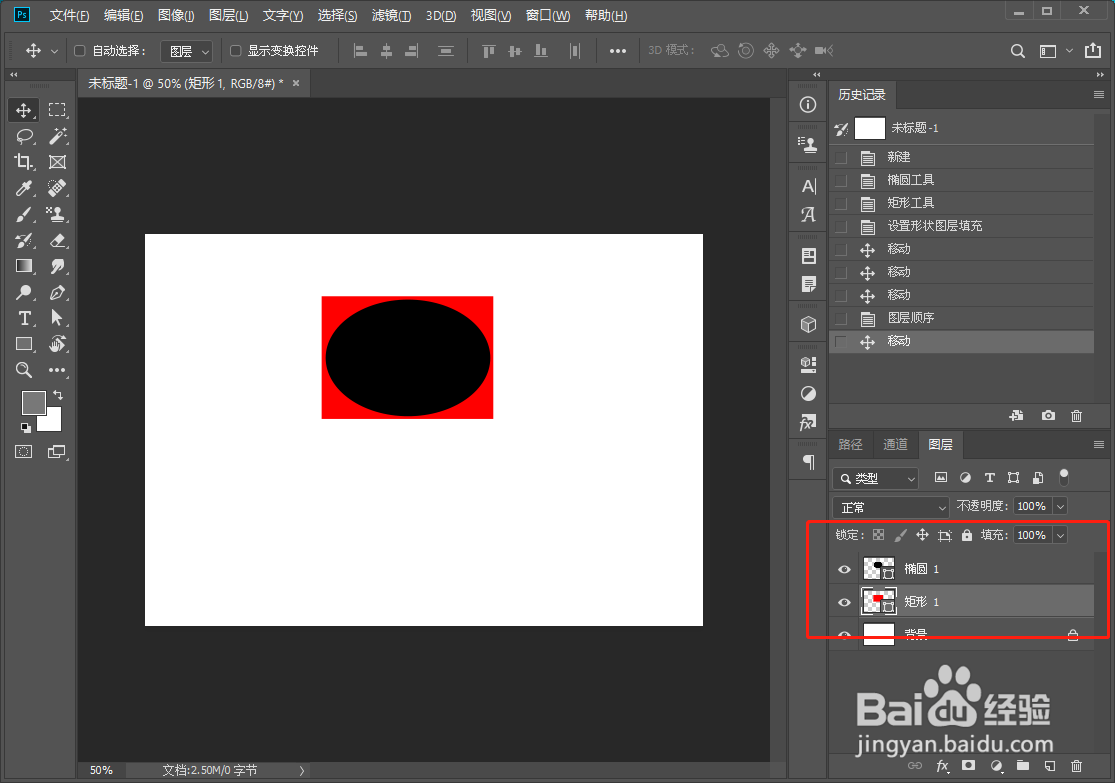The image size is (1115, 783).
Task: Hide the 矩形 1 layer
Action: (844, 602)
